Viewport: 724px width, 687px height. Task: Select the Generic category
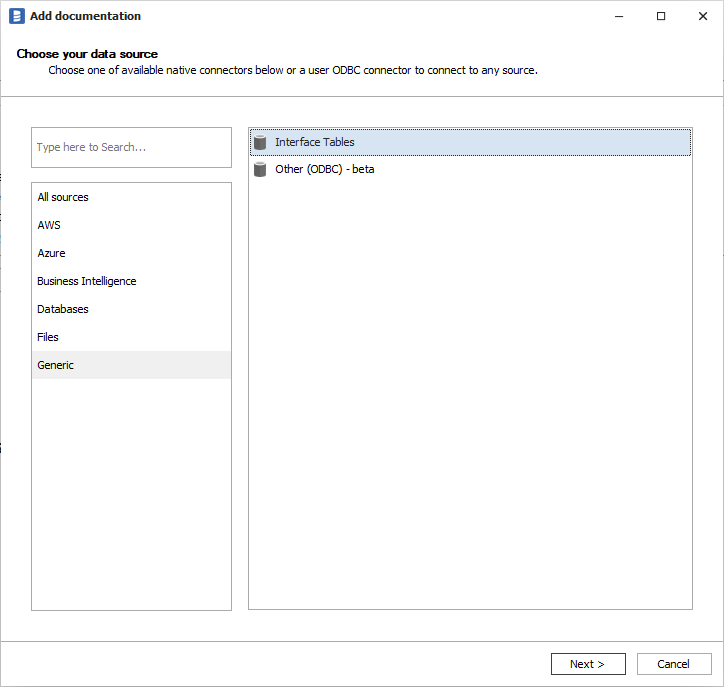[x=56, y=365]
